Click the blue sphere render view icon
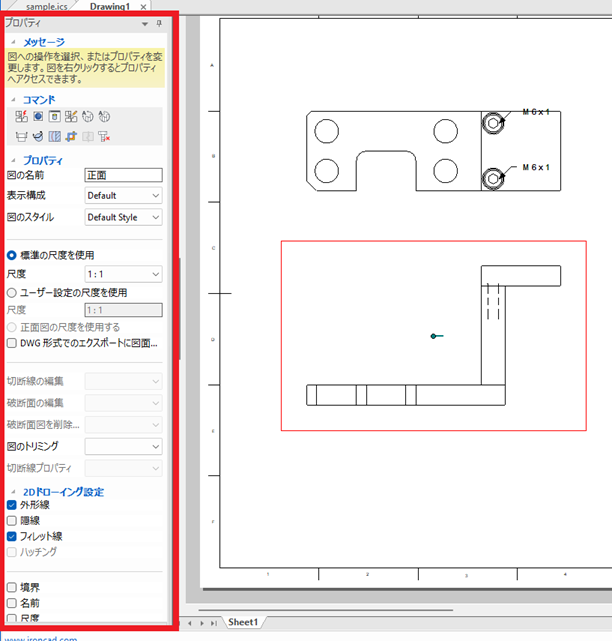Screen dimensions: 612x641 tap(38, 117)
